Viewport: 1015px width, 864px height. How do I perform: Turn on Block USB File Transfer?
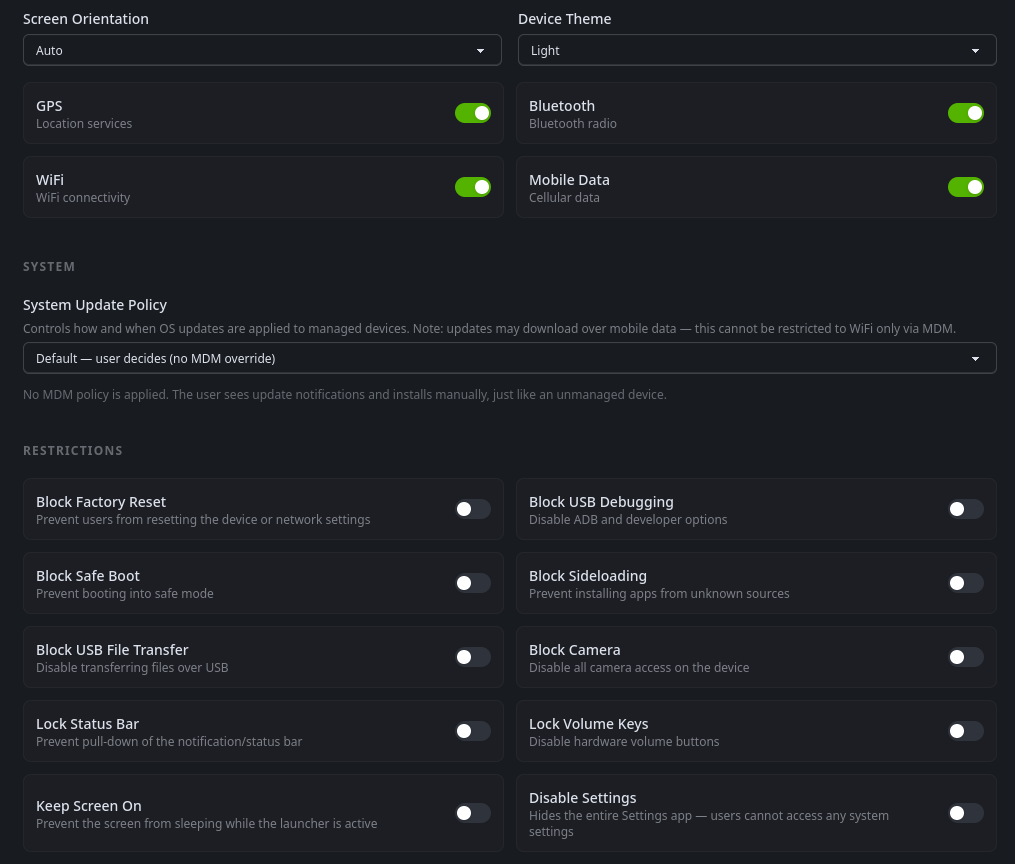[x=472, y=657]
